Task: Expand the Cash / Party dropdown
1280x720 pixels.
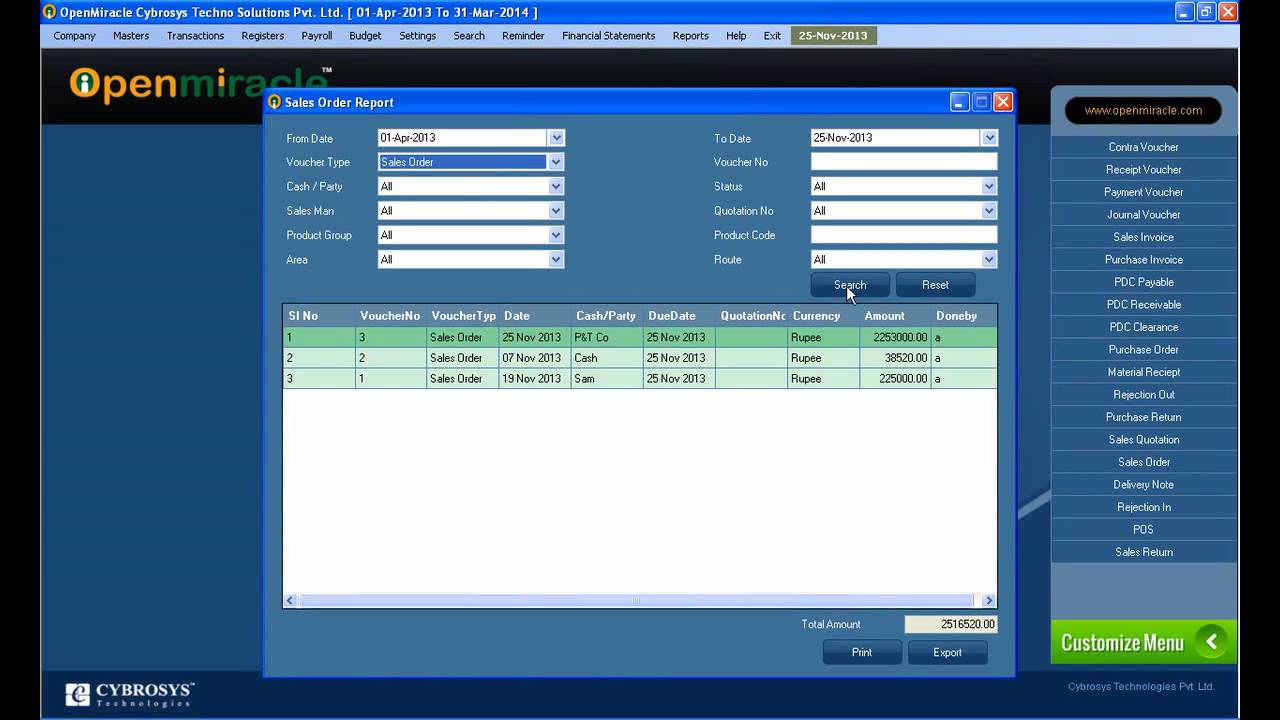Action: [557, 186]
